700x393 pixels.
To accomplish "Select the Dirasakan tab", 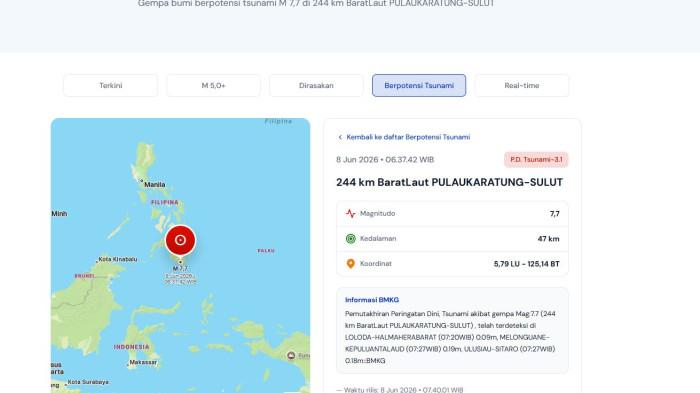I will tap(316, 85).
